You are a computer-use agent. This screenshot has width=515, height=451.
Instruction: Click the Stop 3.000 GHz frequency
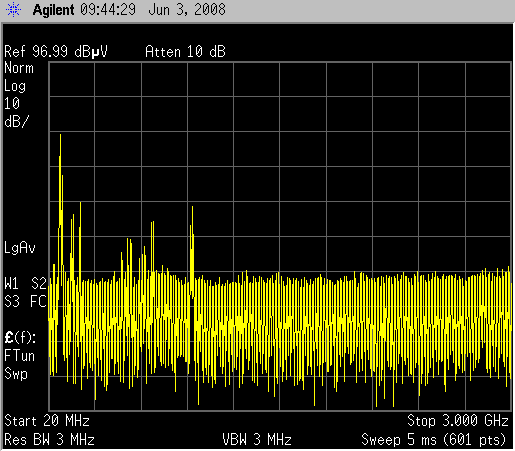point(458,421)
